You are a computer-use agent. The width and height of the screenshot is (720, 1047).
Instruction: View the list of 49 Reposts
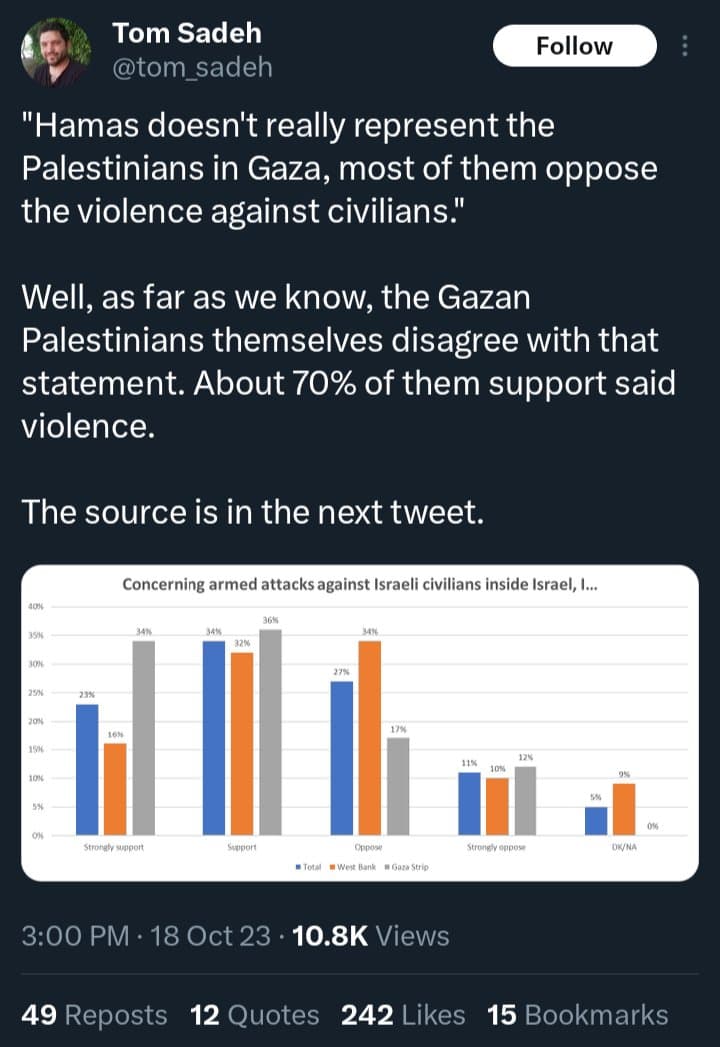coord(95,1015)
